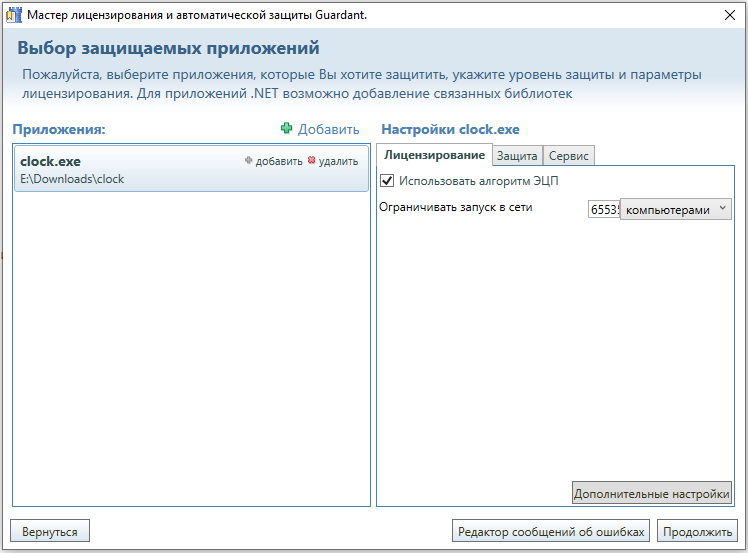Click the Вернуться button
The image size is (748, 553).
point(50,531)
